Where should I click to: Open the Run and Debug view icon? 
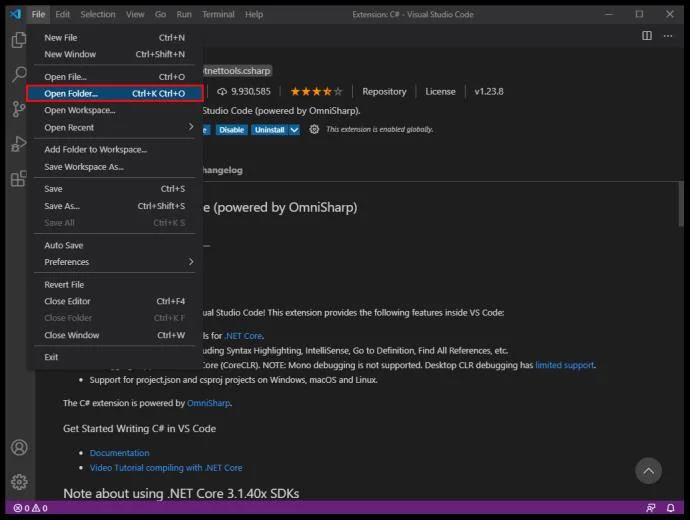(x=18, y=143)
